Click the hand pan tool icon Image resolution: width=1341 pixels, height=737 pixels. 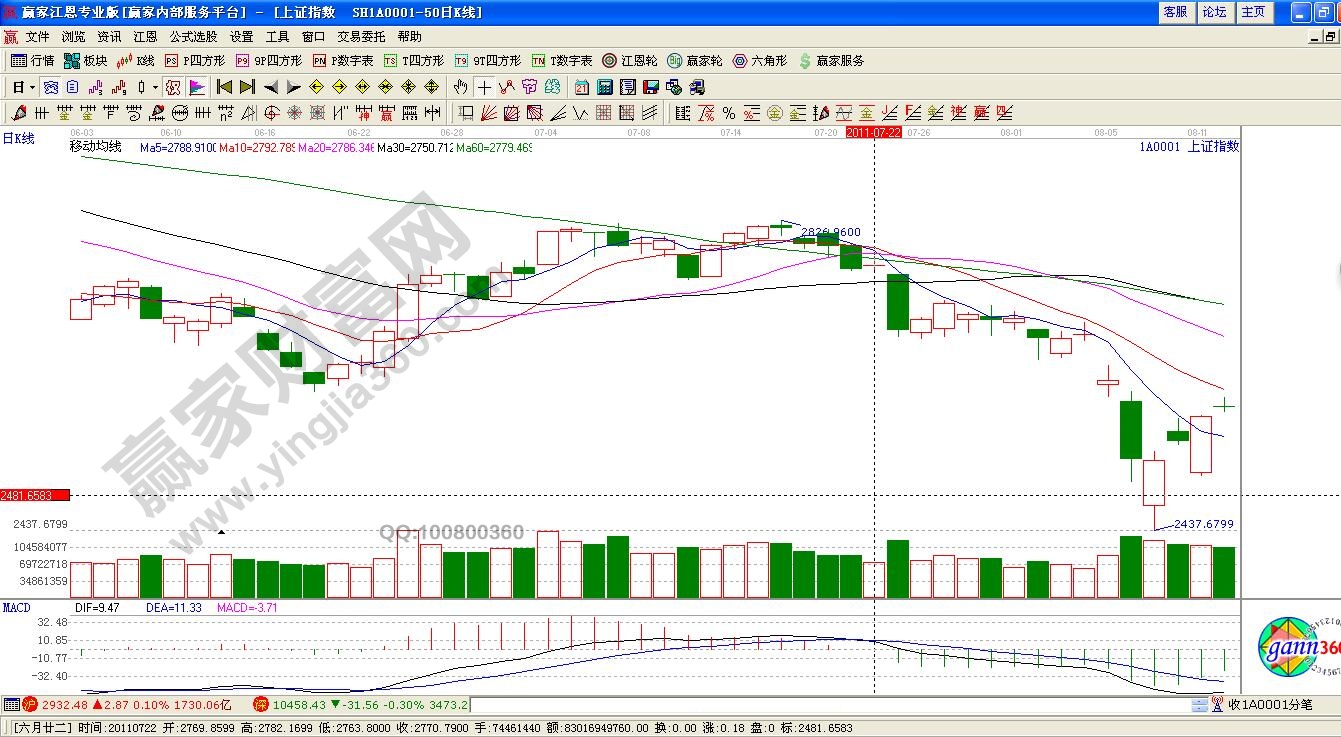(460, 87)
